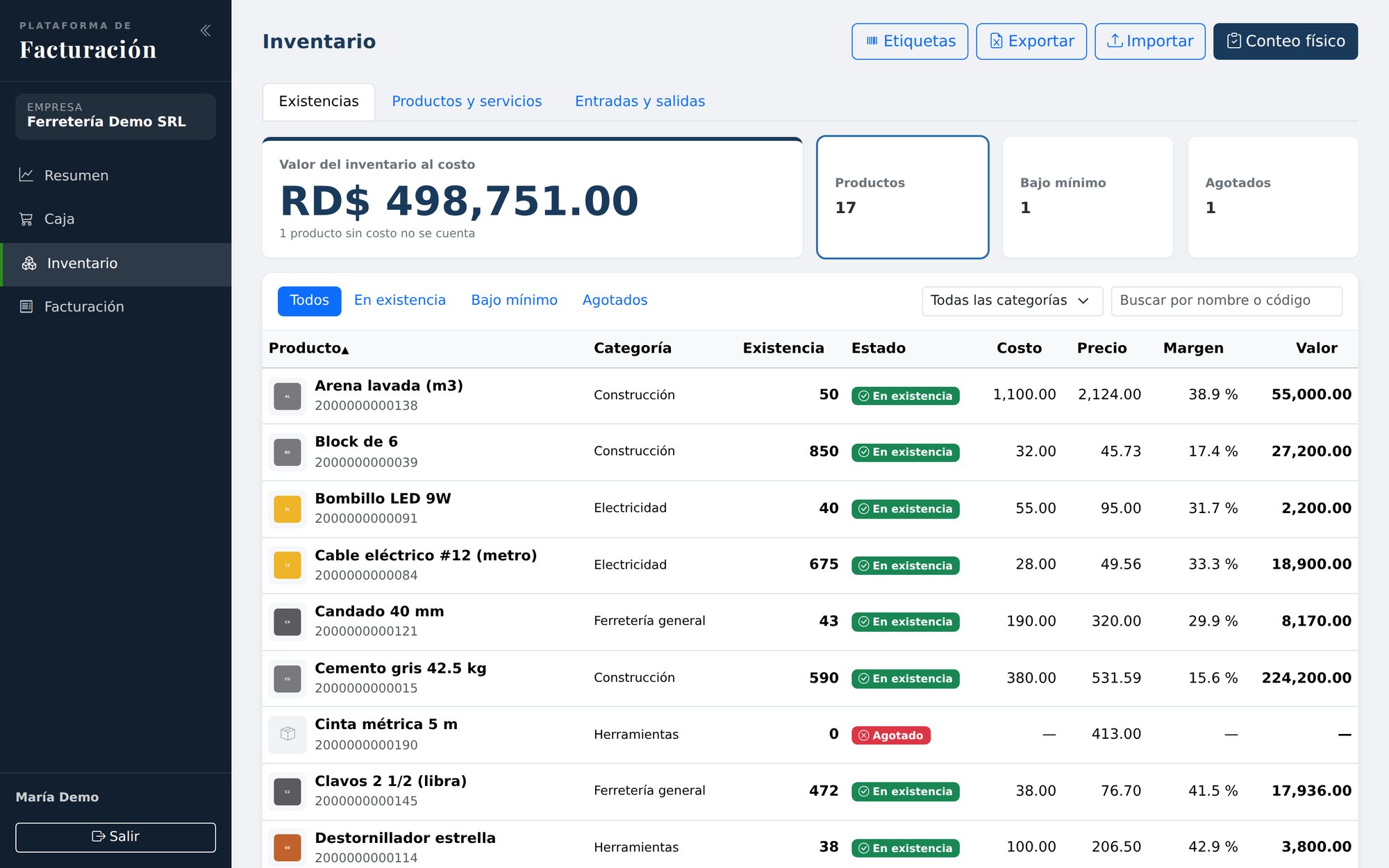The height and width of the screenshot is (868, 1389).
Task: Sort by Producto column header
Action: pos(308,349)
